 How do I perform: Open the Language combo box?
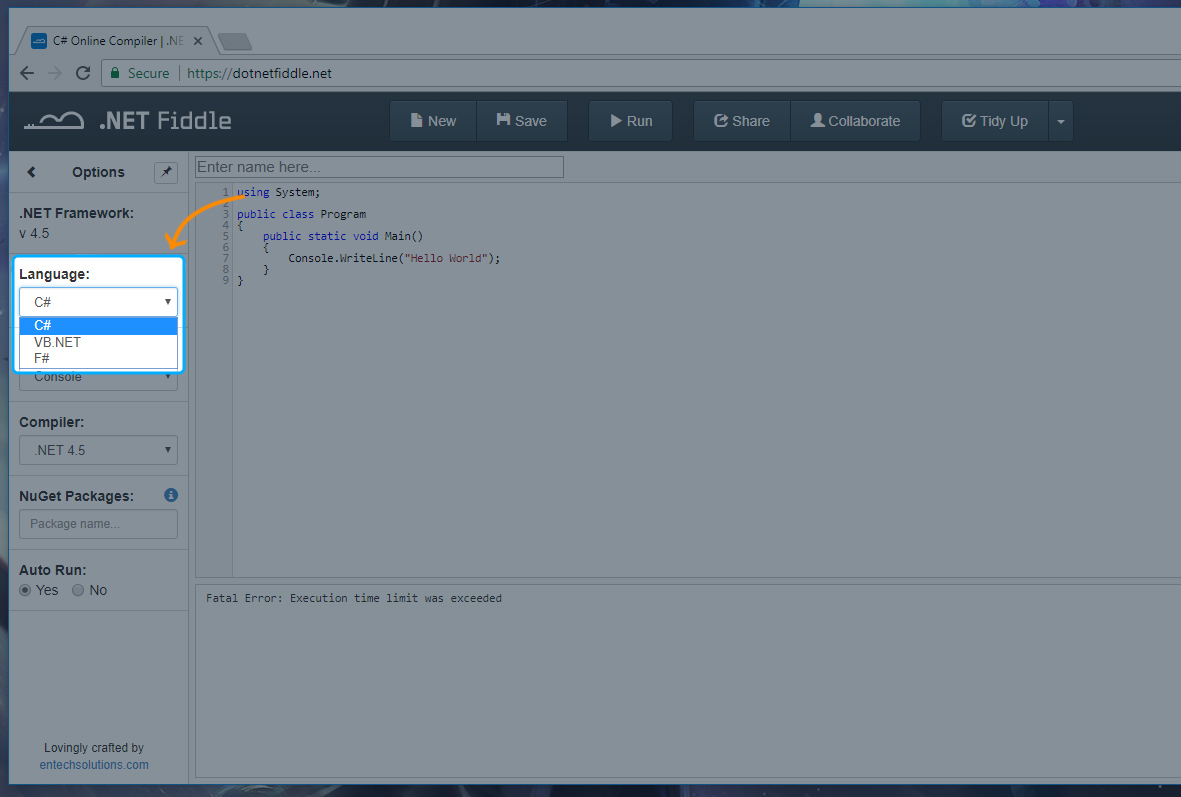pyautogui.click(x=98, y=301)
